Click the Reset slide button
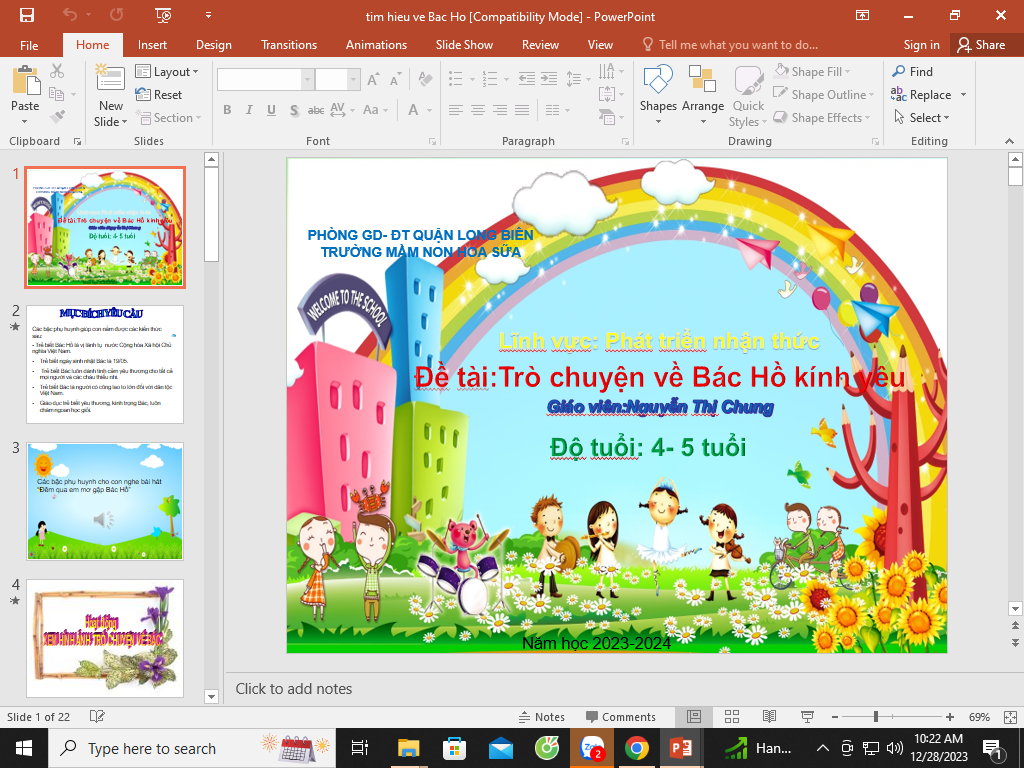 159,95
